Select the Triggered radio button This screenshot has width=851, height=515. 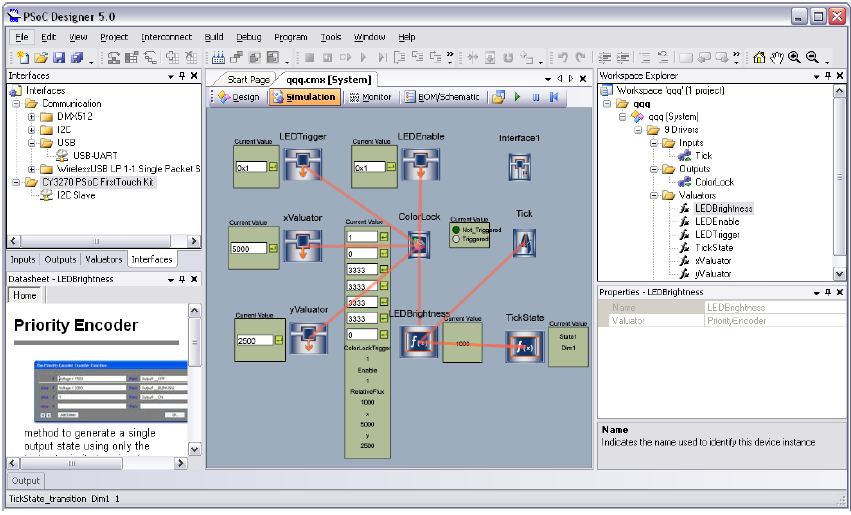pos(456,239)
